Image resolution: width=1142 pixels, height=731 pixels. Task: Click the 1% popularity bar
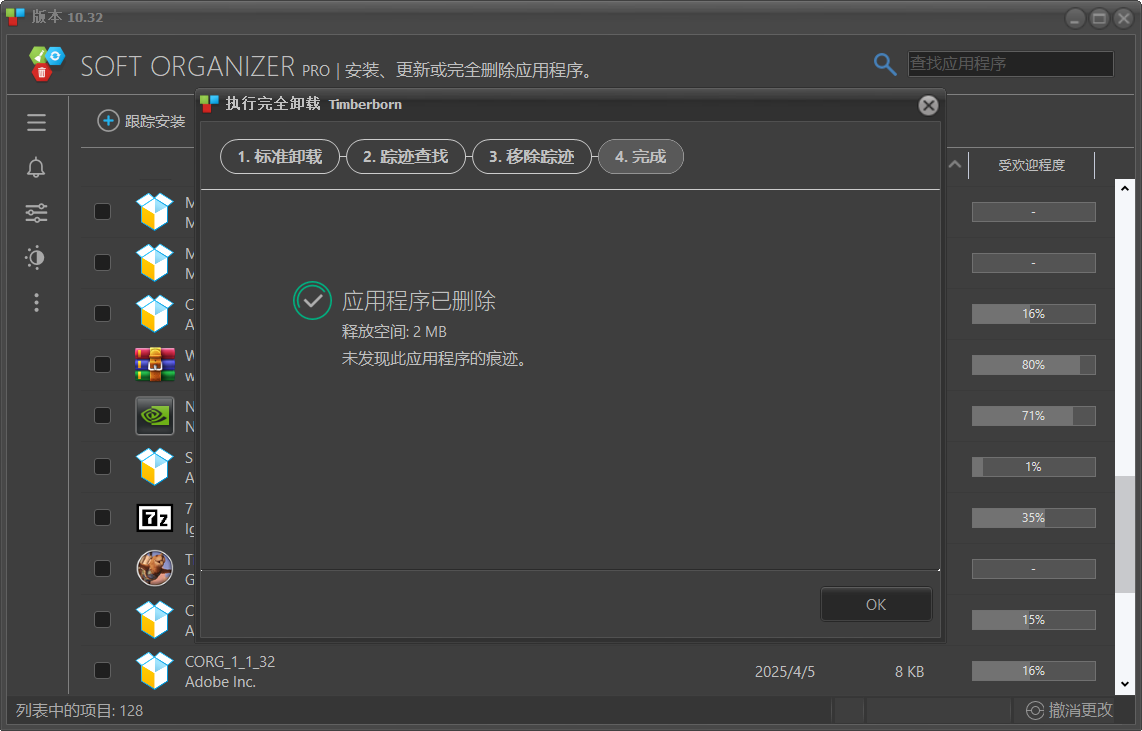tap(1033, 467)
